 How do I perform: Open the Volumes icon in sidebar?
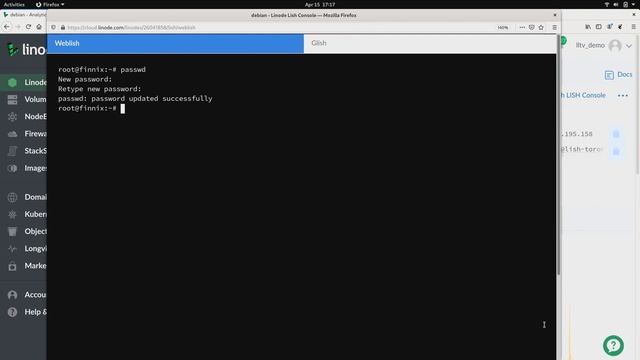click(x=12, y=100)
